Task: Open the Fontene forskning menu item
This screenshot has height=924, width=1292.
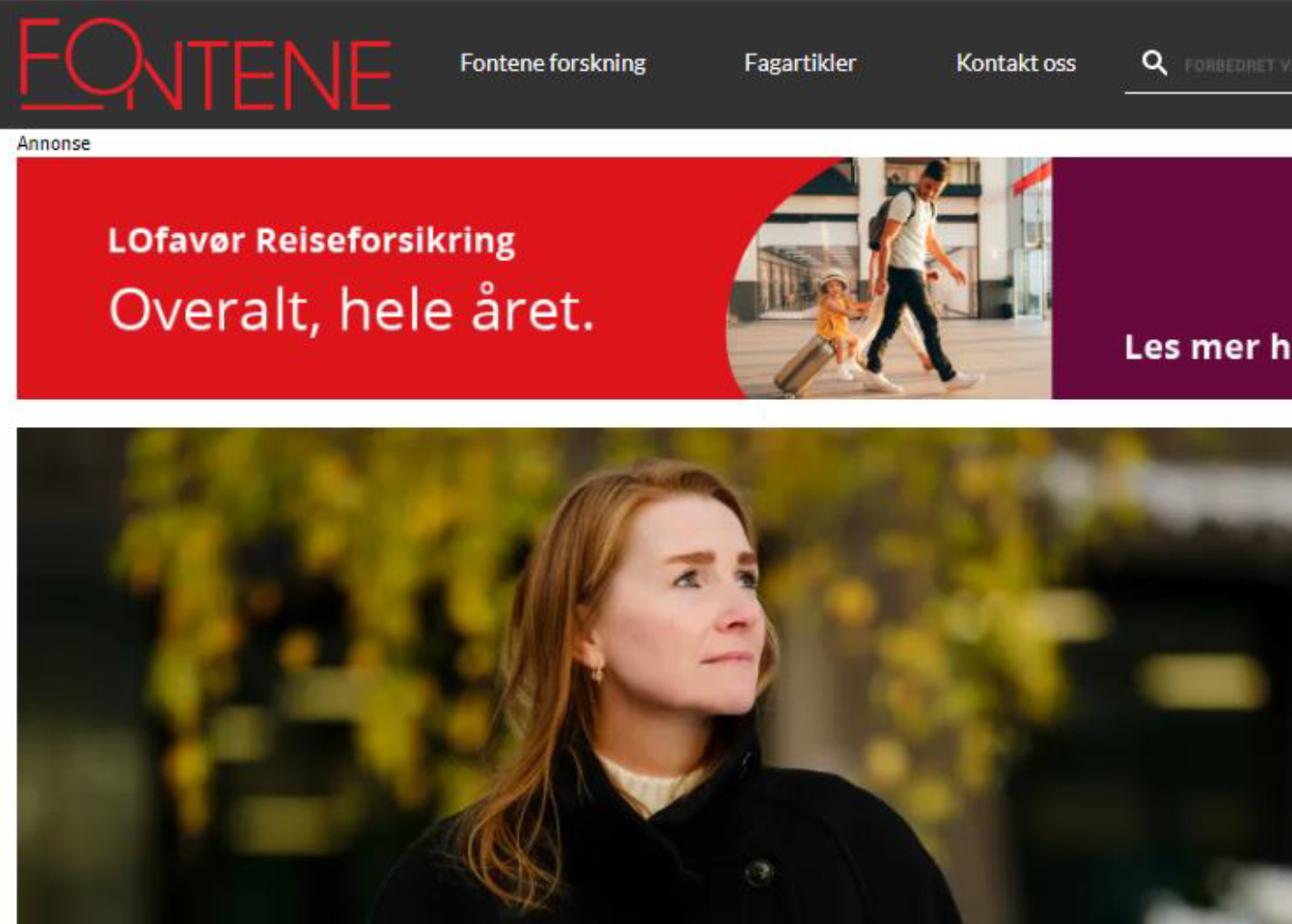Action: pos(553,63)
